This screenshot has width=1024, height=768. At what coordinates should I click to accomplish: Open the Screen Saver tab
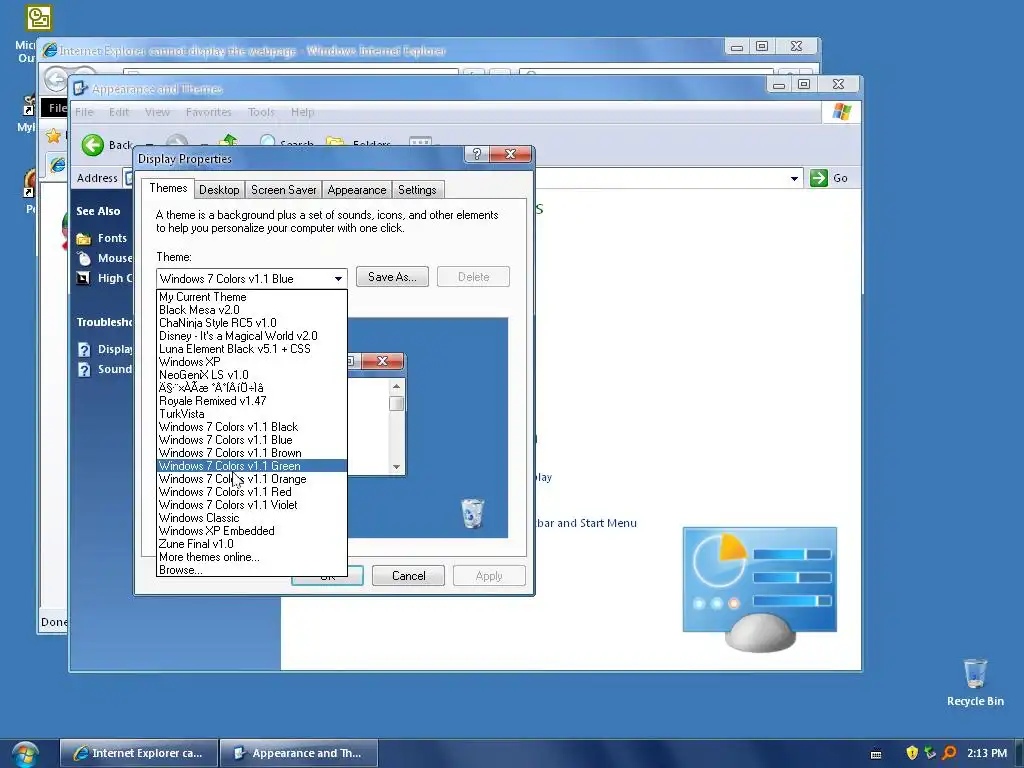click(x=283, y=190)
